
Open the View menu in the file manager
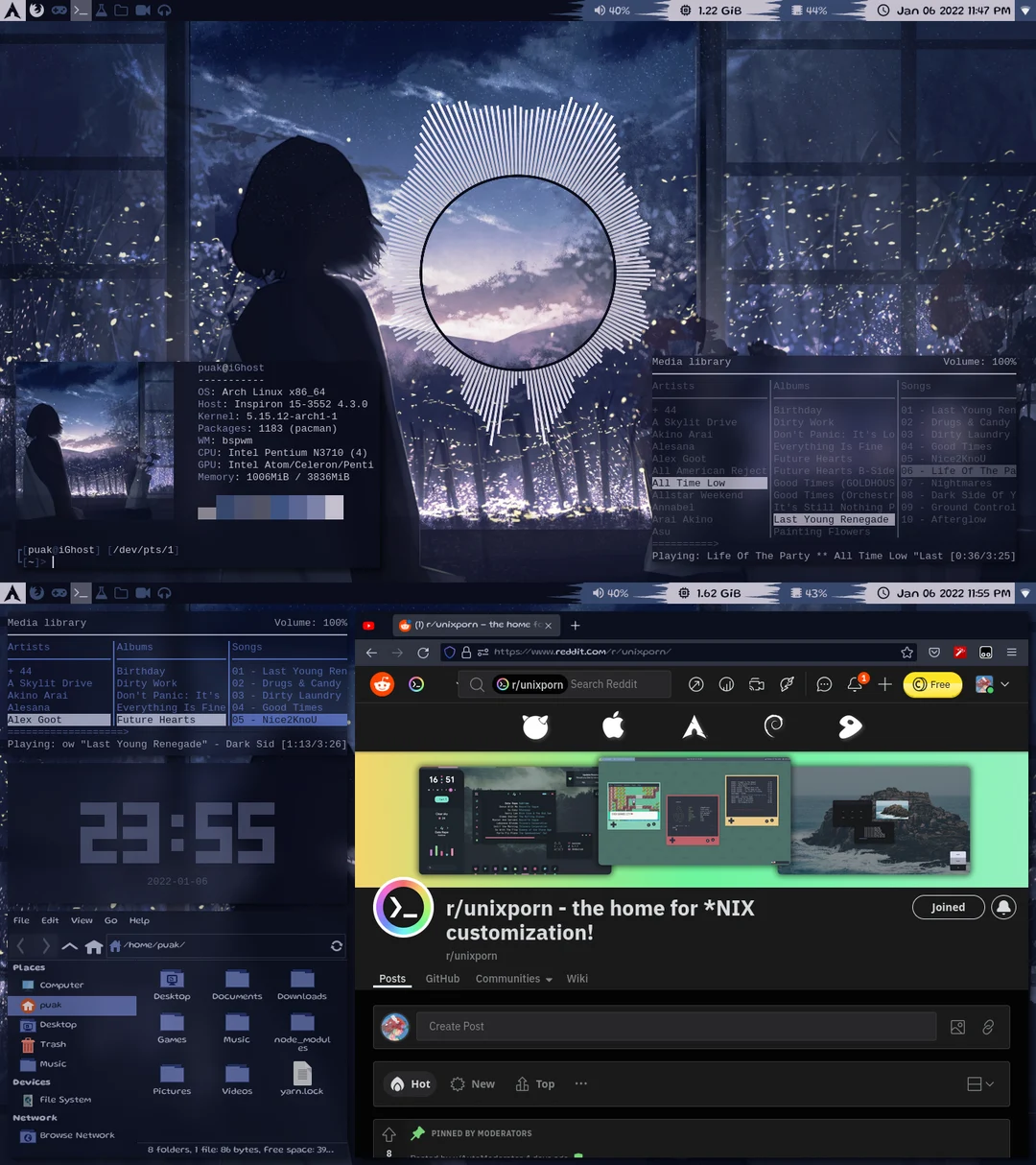point(81,920)
